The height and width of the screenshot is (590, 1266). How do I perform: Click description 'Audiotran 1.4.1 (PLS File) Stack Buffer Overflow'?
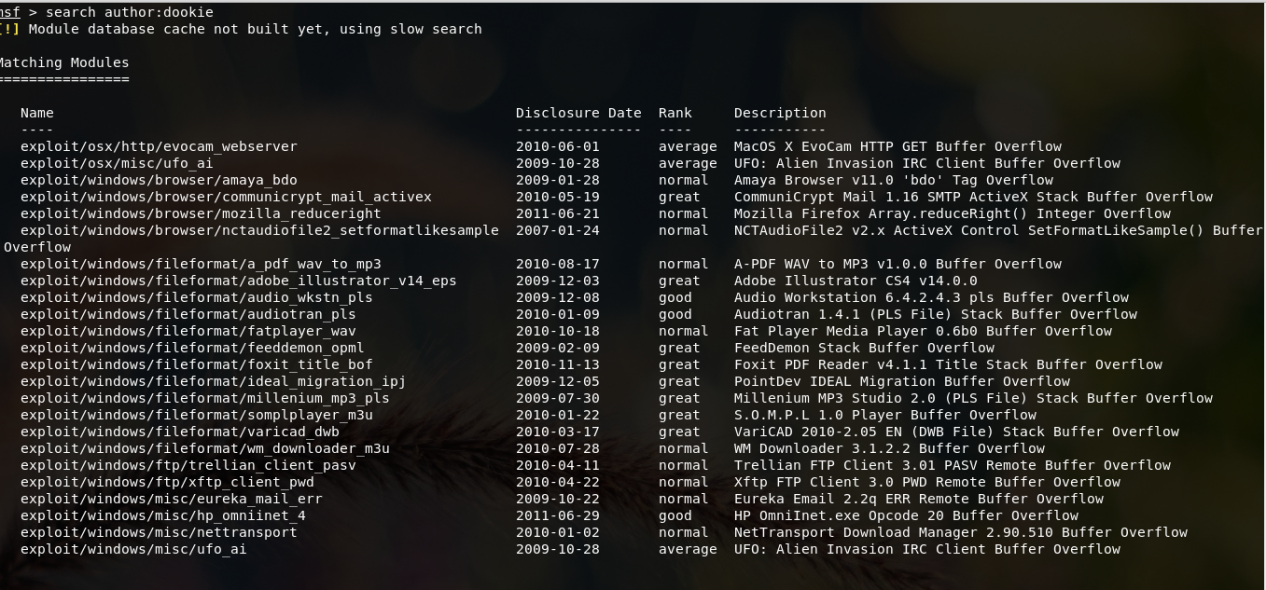936,314
